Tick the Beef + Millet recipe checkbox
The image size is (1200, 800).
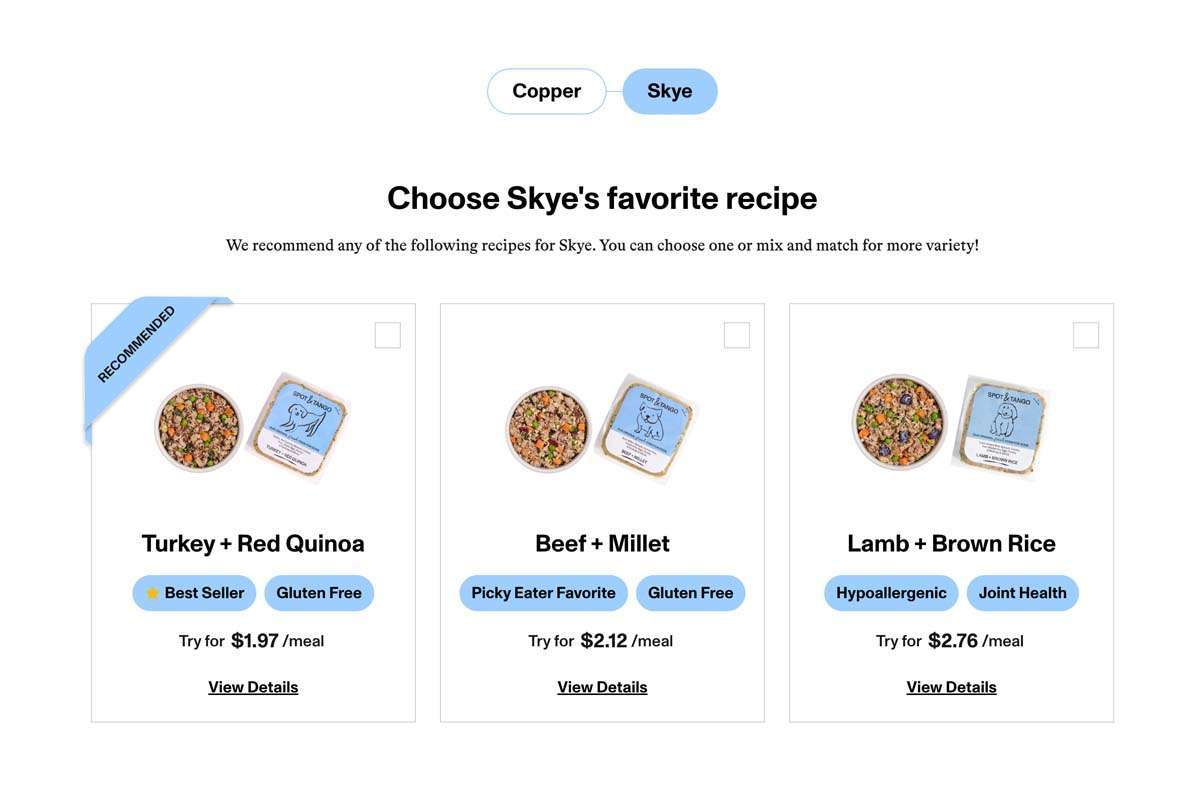tap(737, 335)
